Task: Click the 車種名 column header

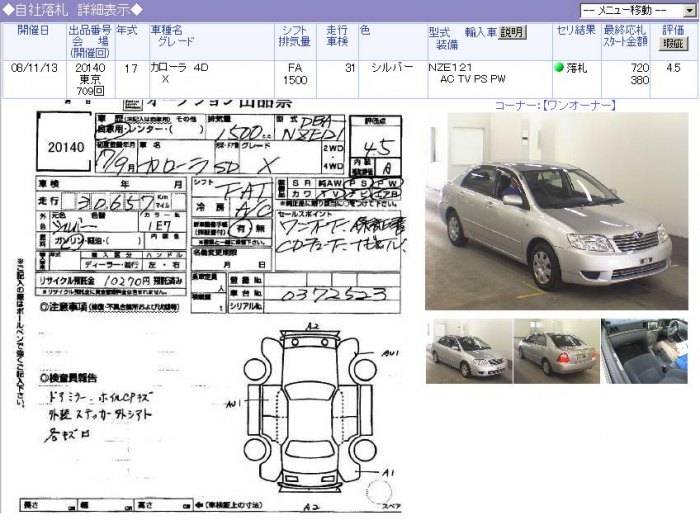Action: click(167, 30)
